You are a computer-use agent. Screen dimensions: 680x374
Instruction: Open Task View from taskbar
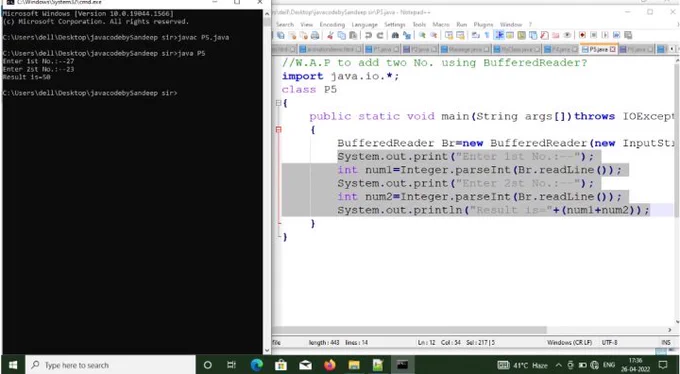click(x=232, y=365)
